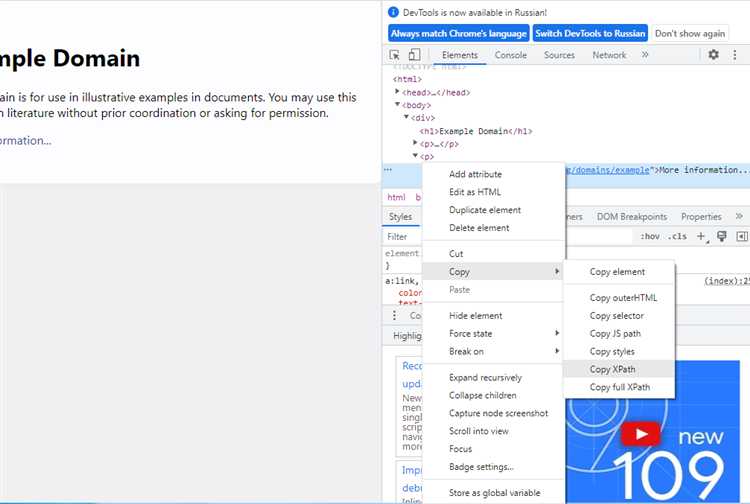Add new style rule plus icon
750x504 pixels.
click(x=701, y=236)
